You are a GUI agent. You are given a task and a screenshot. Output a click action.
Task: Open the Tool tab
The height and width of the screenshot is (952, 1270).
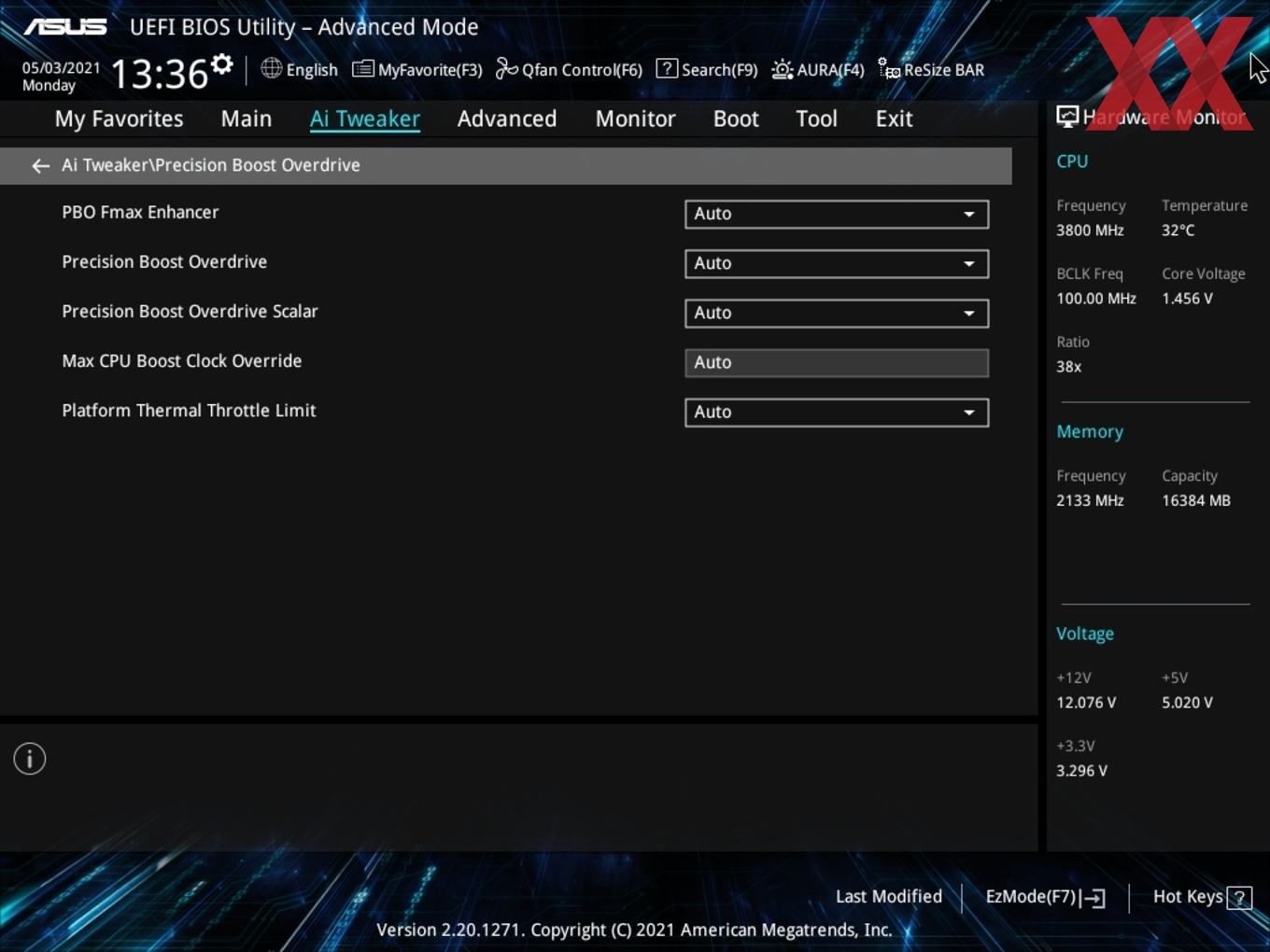click(x=817, y=119)
